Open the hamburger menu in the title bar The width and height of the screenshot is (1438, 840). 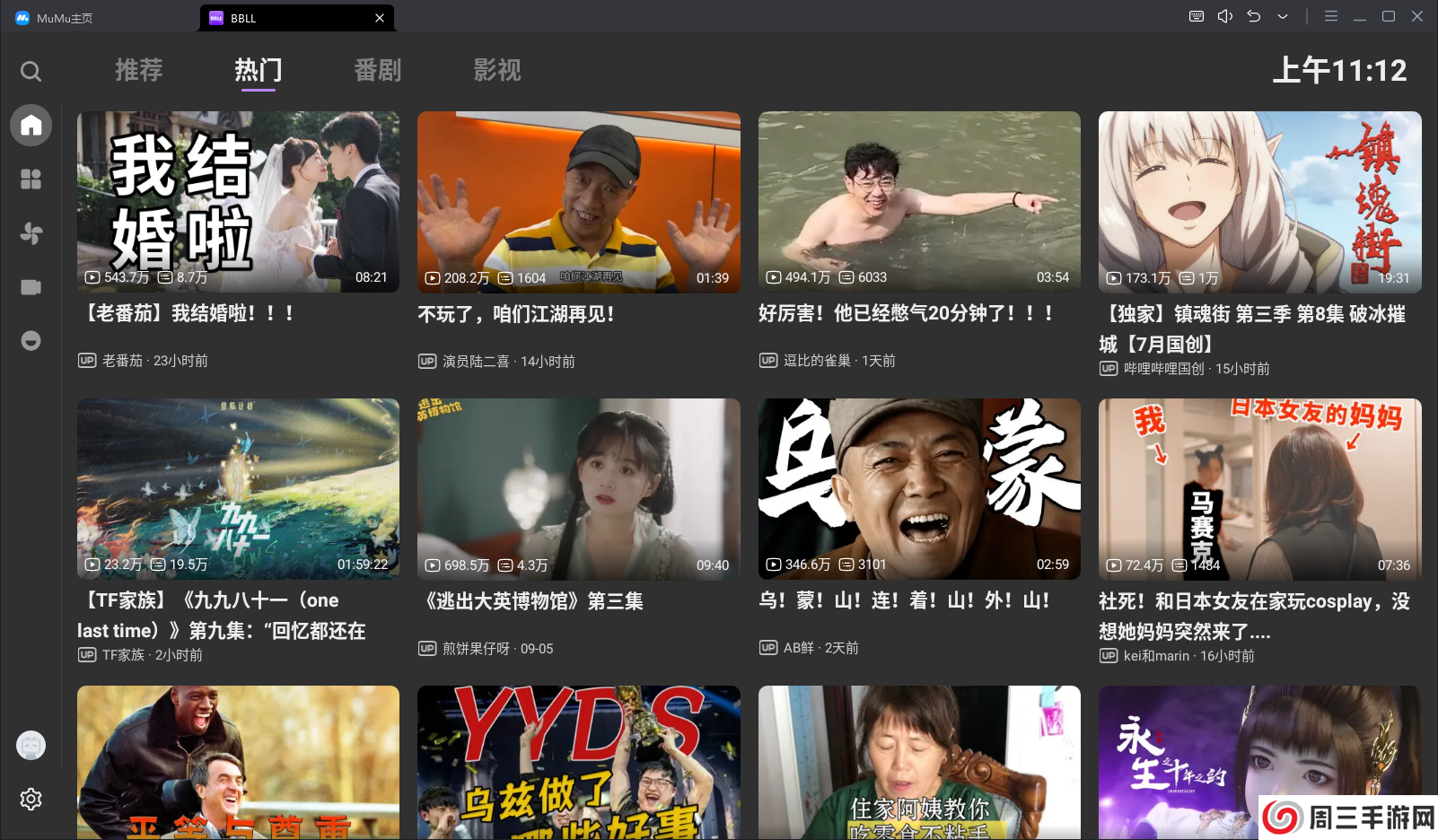tap(1331, 16)
